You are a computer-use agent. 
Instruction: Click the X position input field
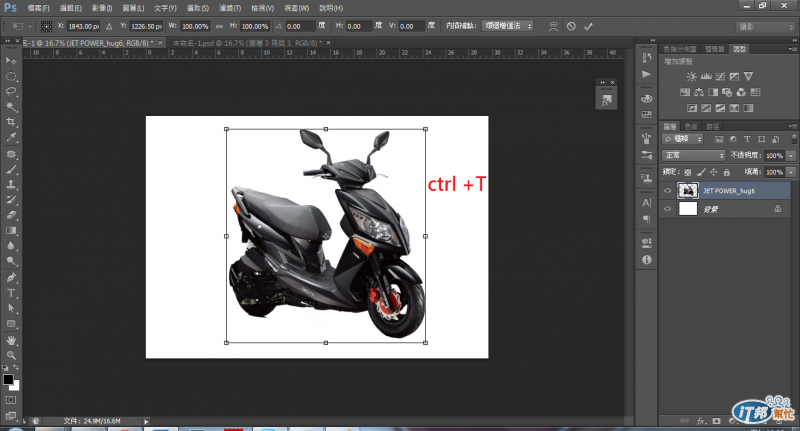click(x=84, y=26)
